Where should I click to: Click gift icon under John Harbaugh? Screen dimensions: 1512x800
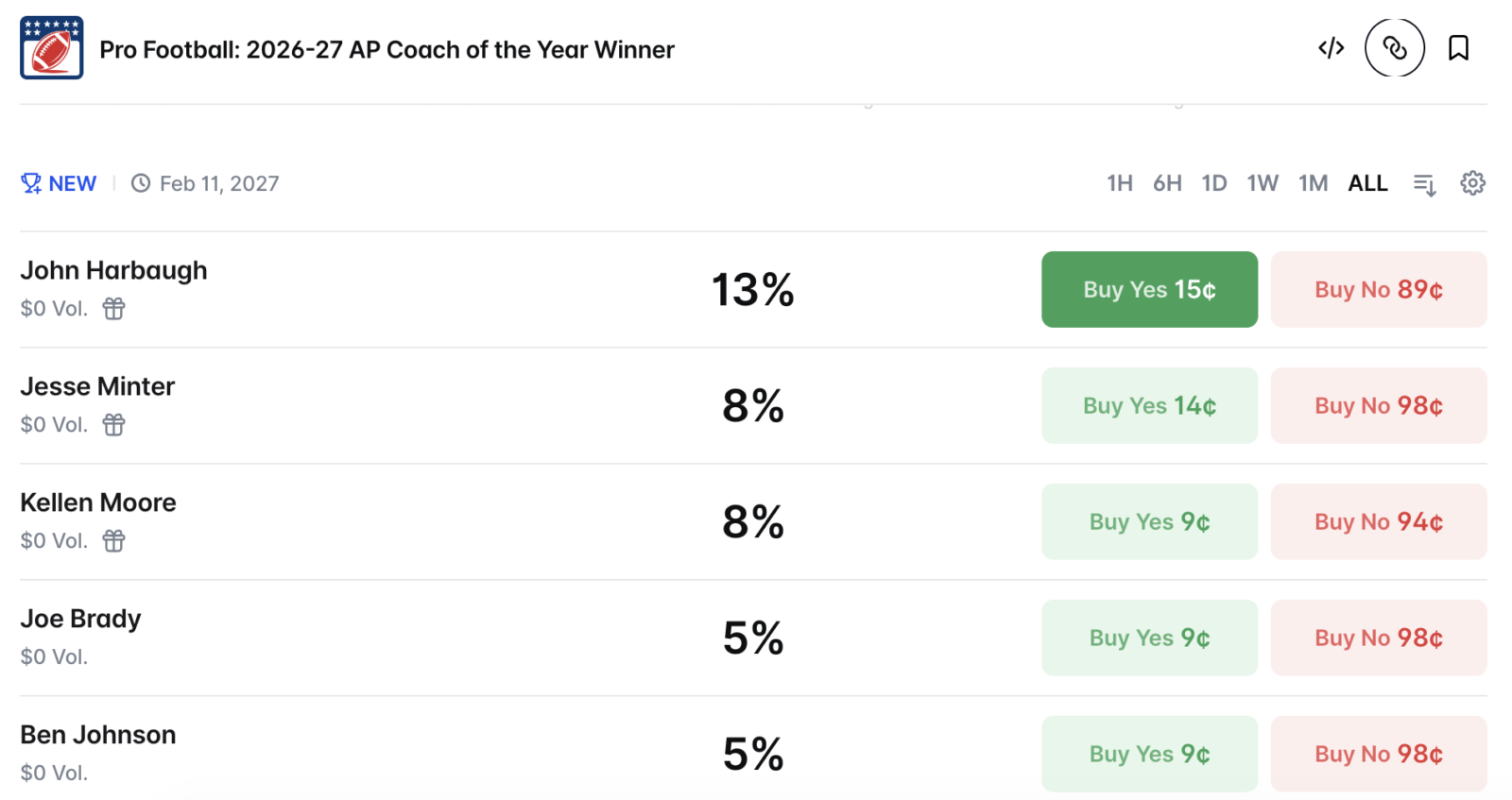[113, 309]
